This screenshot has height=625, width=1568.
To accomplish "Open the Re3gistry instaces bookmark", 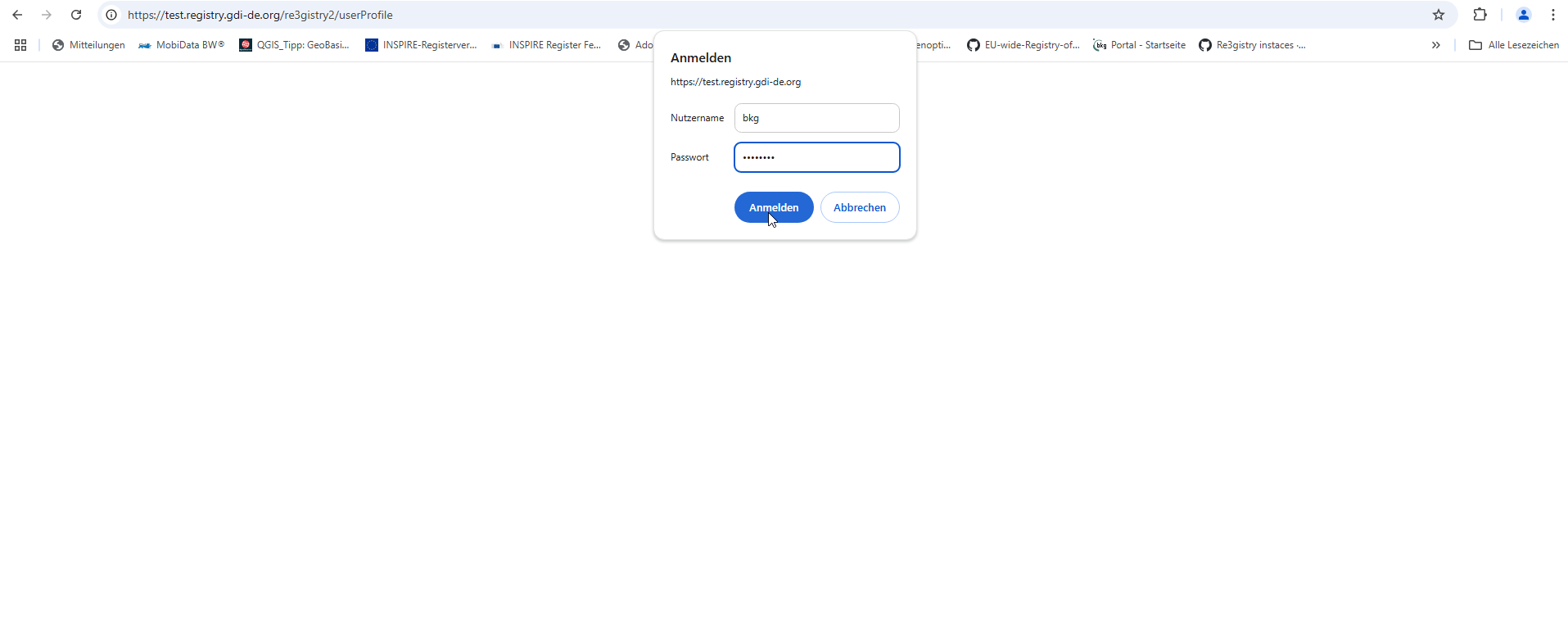I will 1253,45.
